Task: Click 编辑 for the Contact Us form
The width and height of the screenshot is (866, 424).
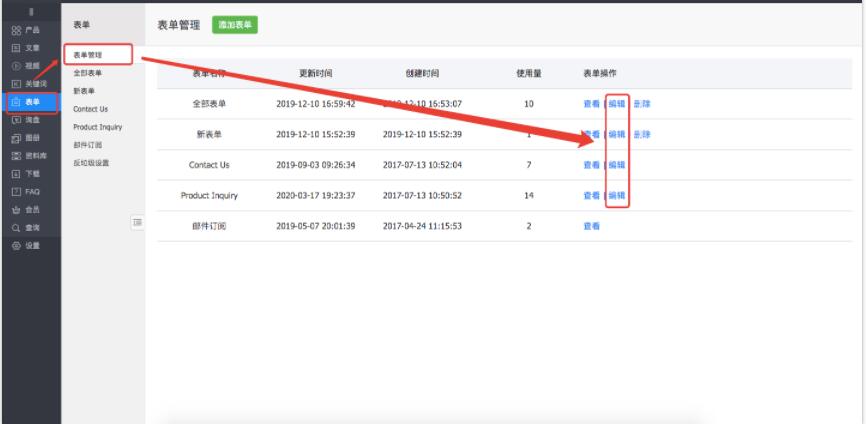Action: (x=617, y=165)
